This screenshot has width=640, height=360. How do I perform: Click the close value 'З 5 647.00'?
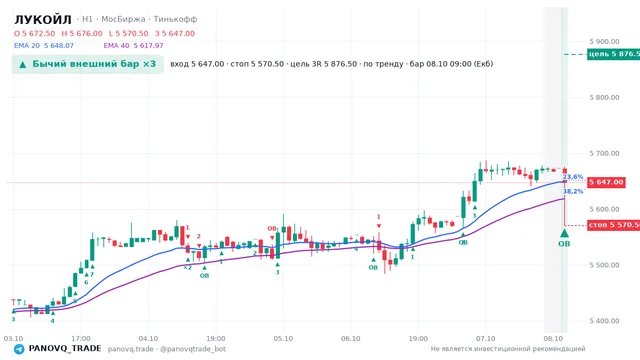[x=175, y=33]
